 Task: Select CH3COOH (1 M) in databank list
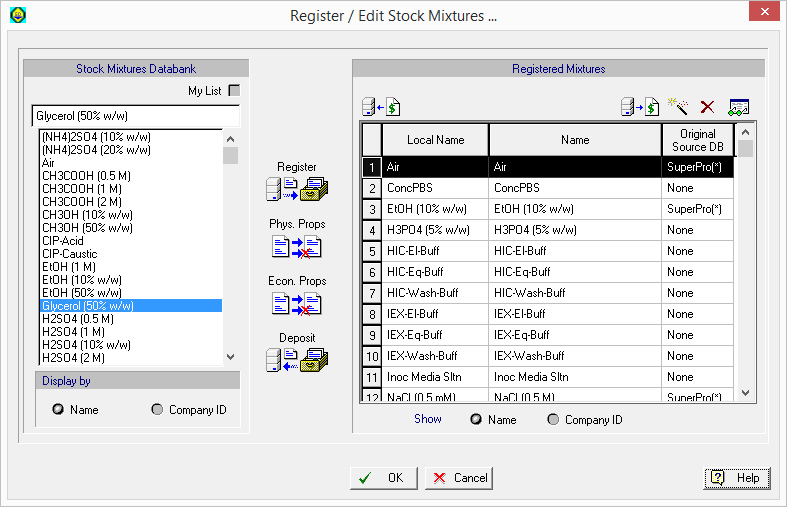click(x=130, y=189)
